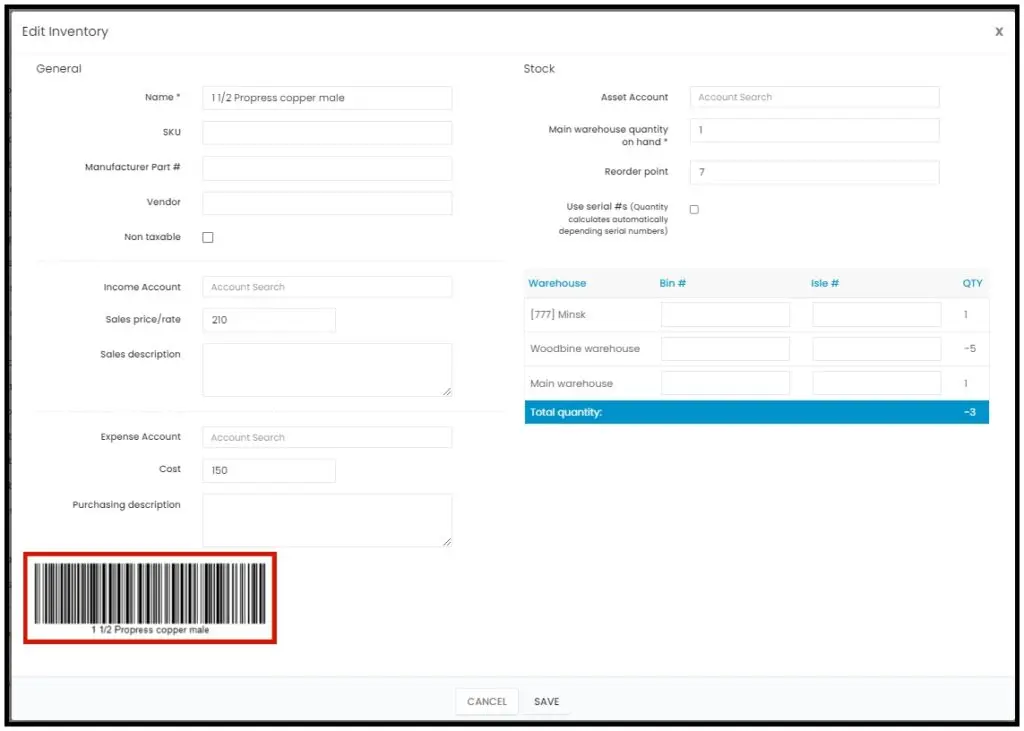Click the -5 quantity for Woodbine warehouse
This screenshot has width=1024, height=731.
(x=970, y=349)
